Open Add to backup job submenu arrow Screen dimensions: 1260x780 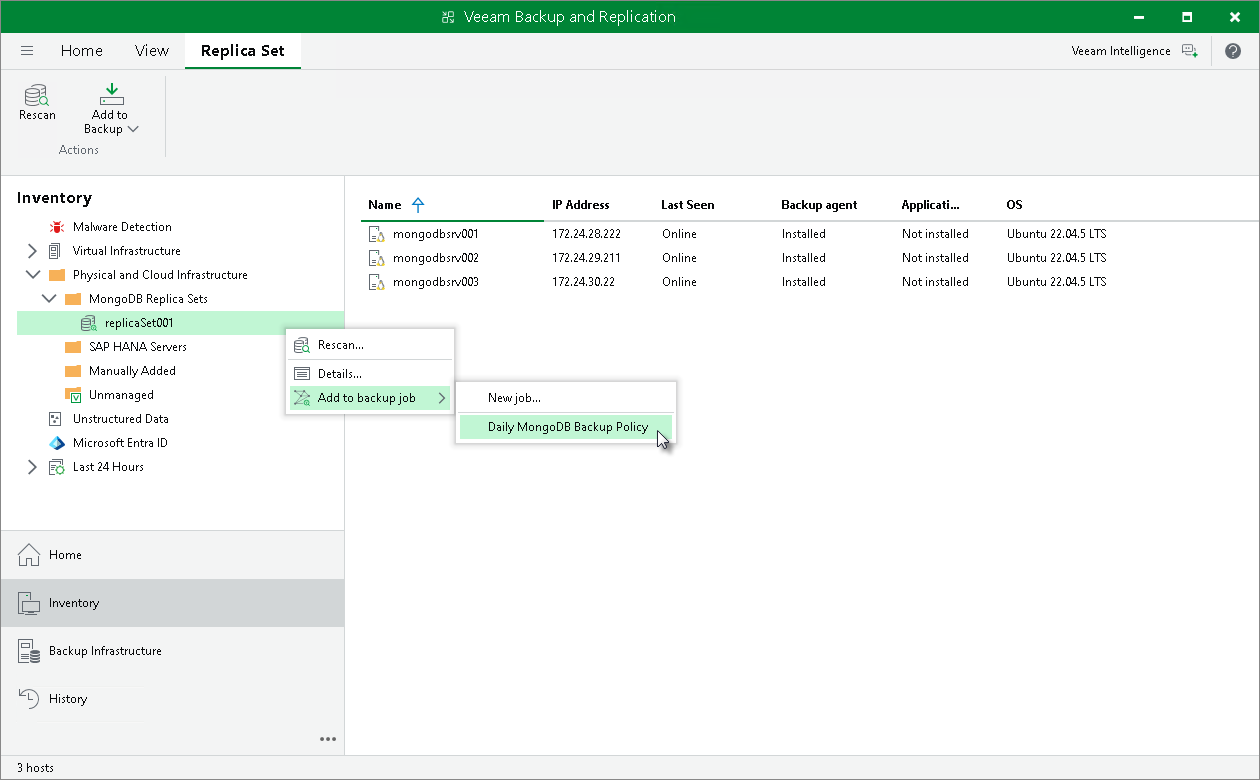pos(442,398)
